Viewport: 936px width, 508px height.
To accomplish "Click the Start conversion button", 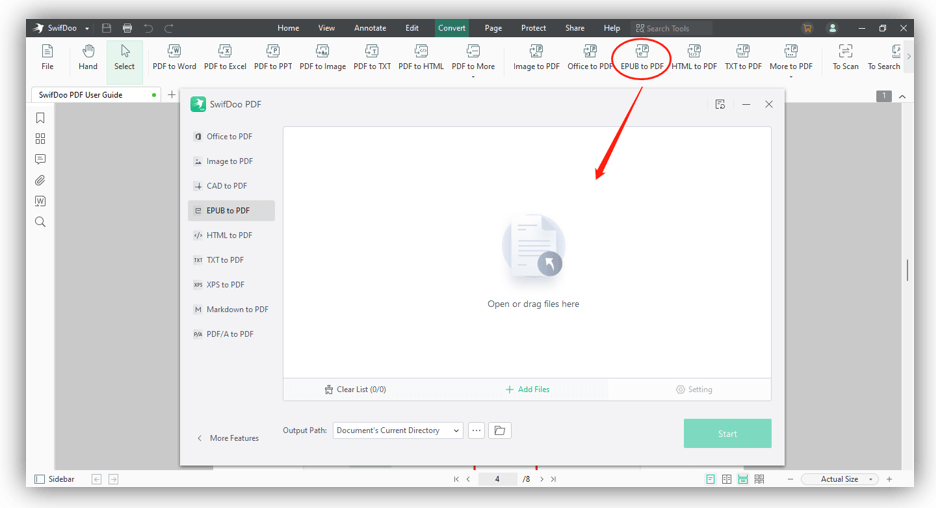I will coord(727,433).
